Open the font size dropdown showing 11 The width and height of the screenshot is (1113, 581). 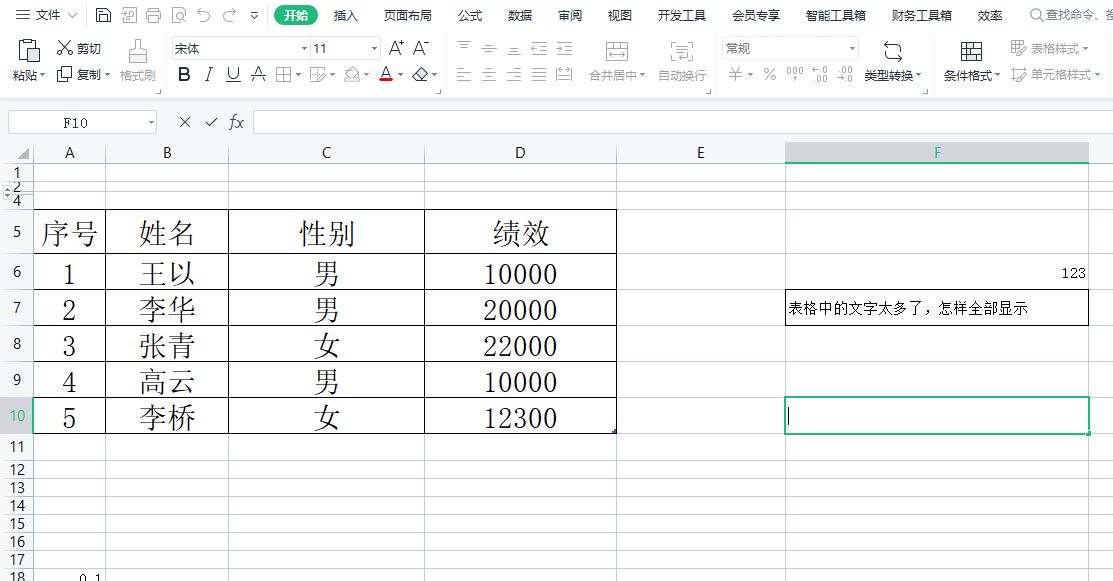tap(374, 48)
